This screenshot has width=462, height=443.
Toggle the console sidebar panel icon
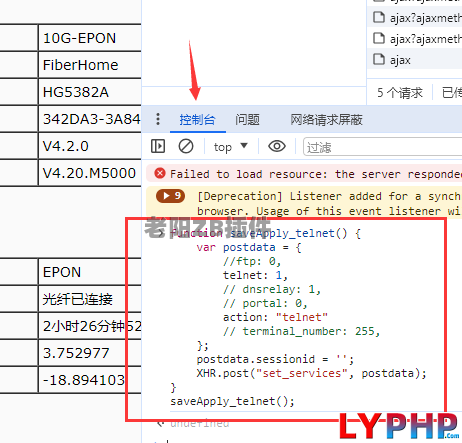click(158, 146)
